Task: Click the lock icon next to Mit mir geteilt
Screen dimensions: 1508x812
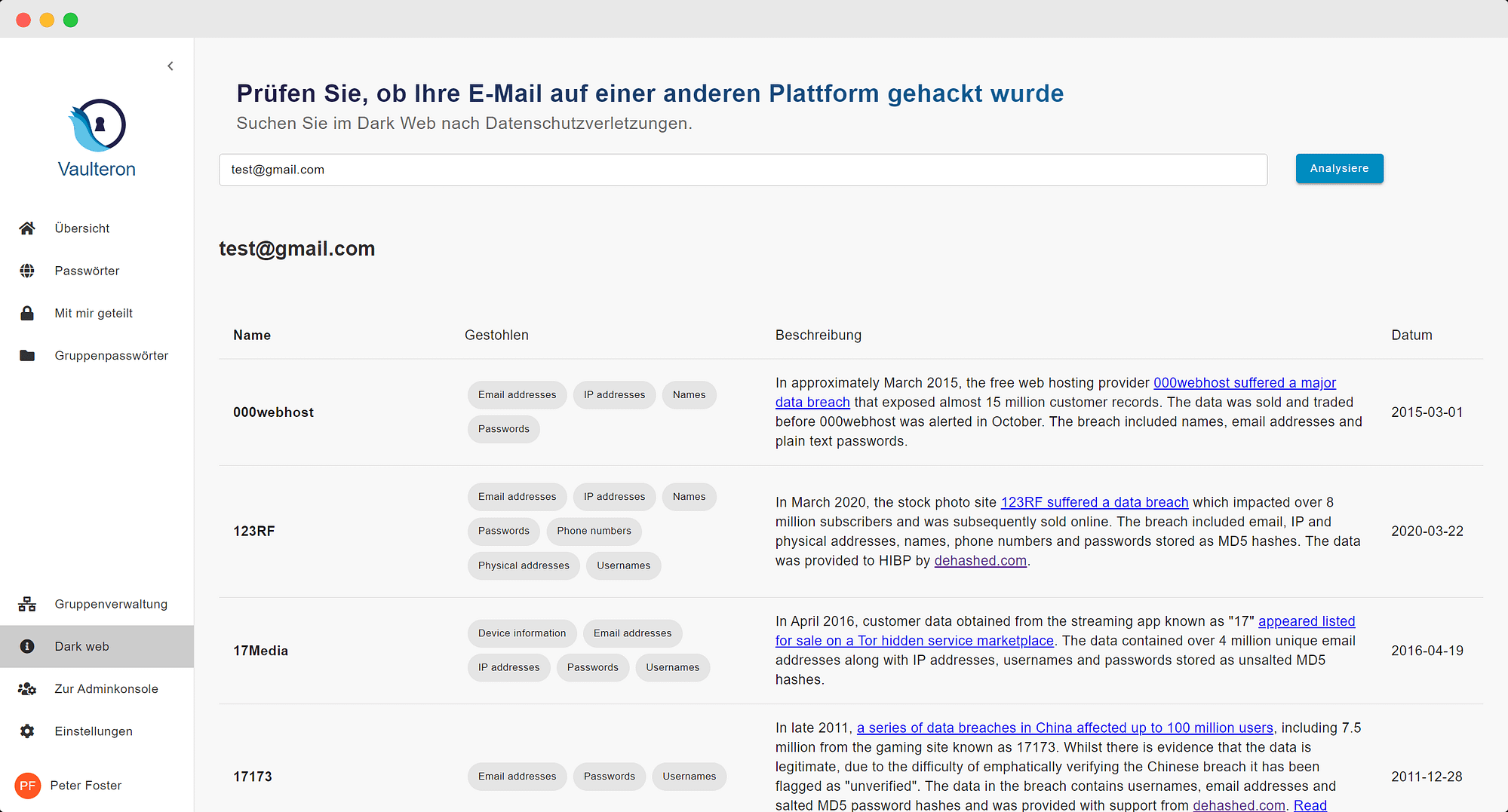Action: point(27,313)
